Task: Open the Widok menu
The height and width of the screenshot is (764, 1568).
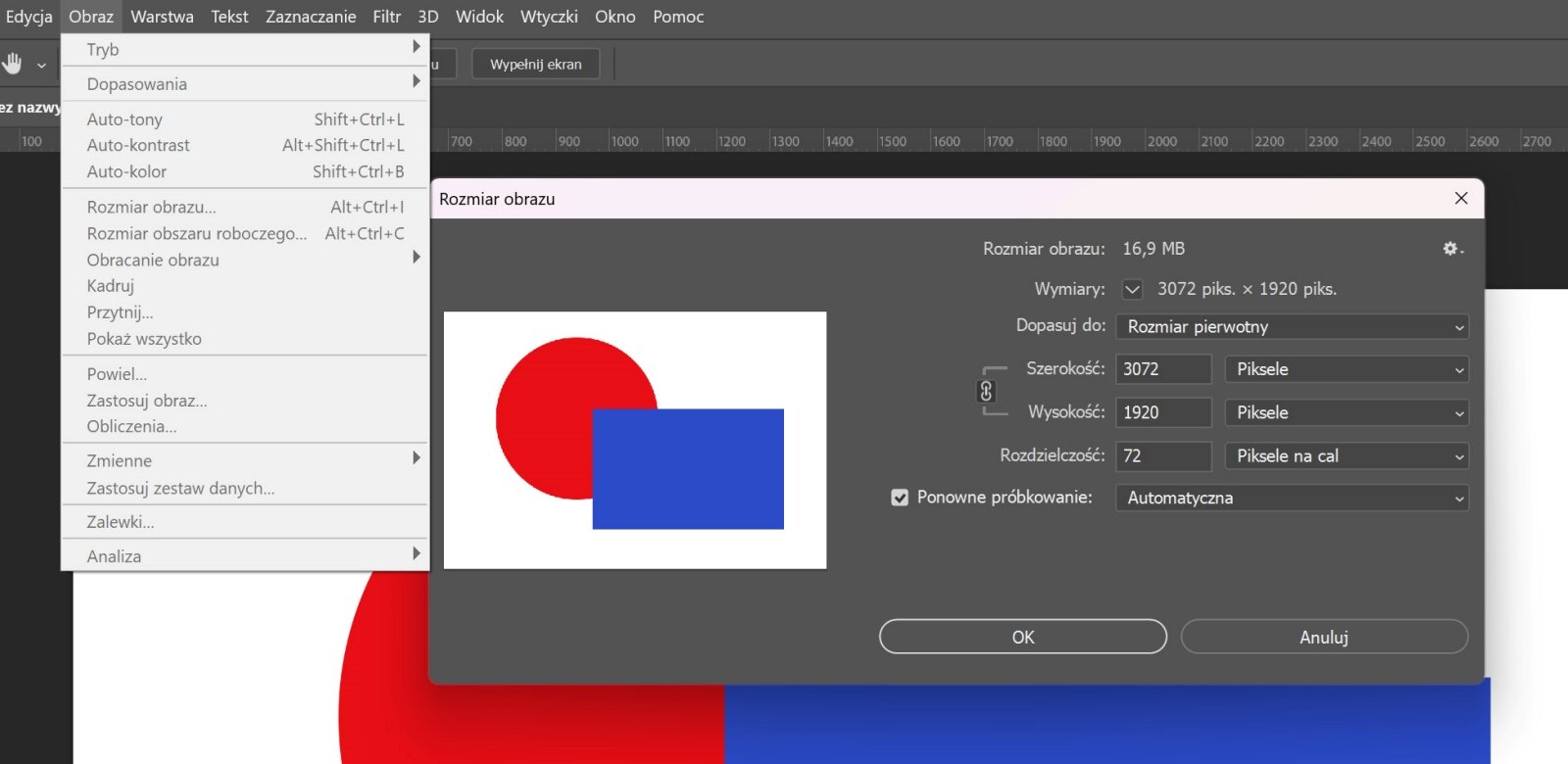Action: click(x=479, y=17)
